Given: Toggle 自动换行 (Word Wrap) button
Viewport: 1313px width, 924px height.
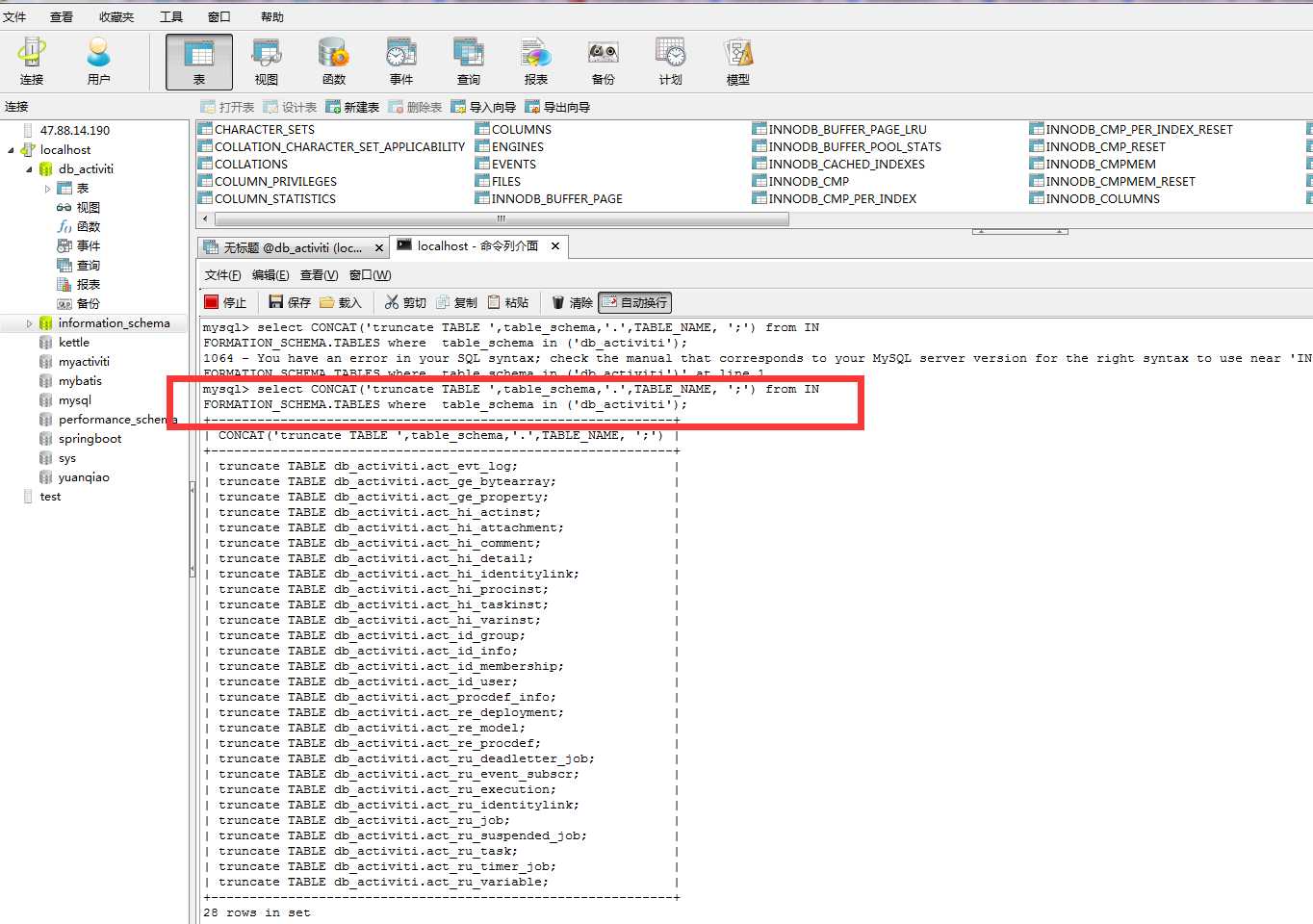Looking at the screenshot, I should tap(634, 302).
